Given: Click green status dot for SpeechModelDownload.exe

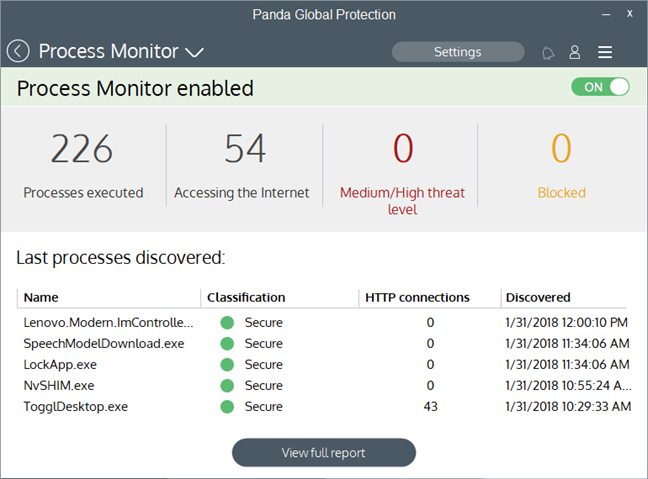Looking at the screenshot, I should pos(227,343).
